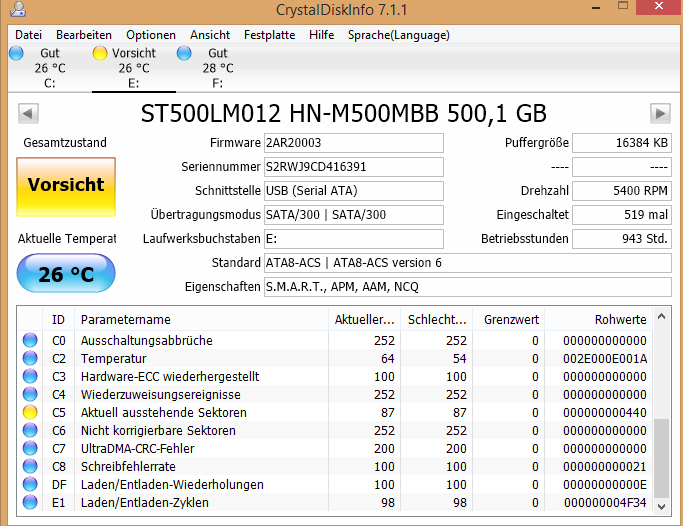This screenshot has width=683, height=526.
Task: Select the UltraDMA-CRC-Fehler parameter name
Action: (x=137, y=448)
